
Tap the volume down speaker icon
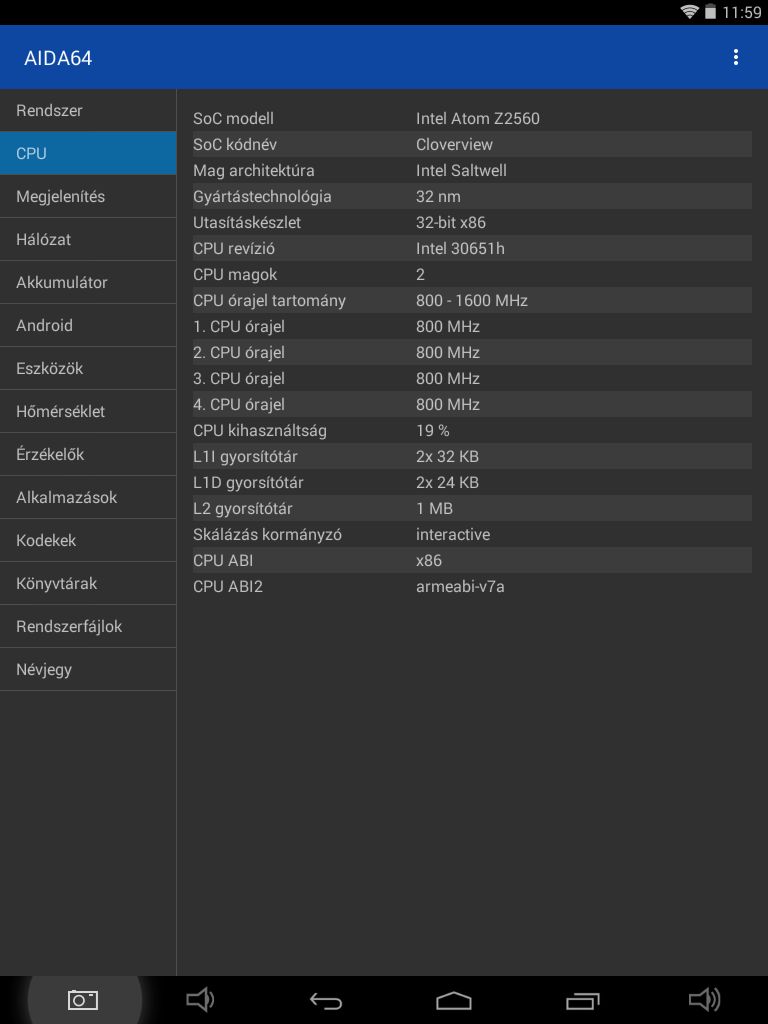(x=200, y=999)
